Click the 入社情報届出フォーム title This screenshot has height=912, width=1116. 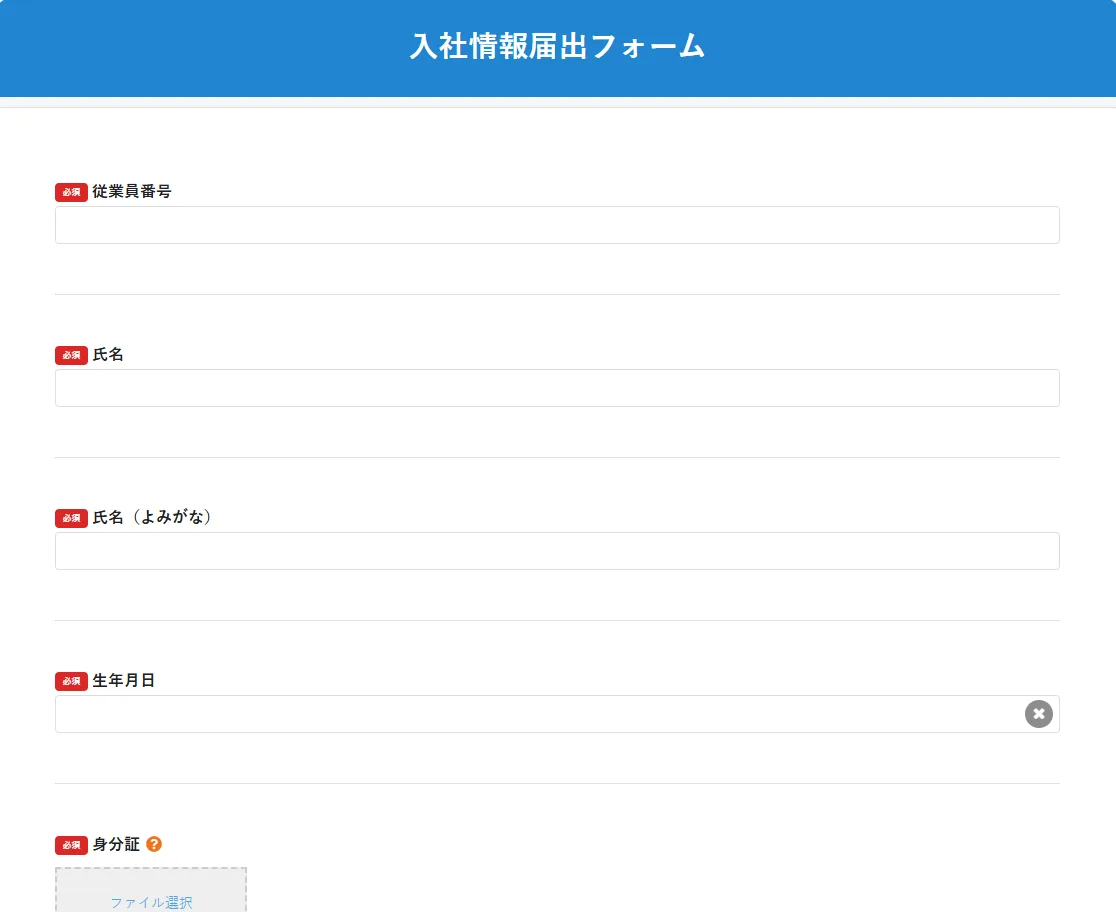557,46
